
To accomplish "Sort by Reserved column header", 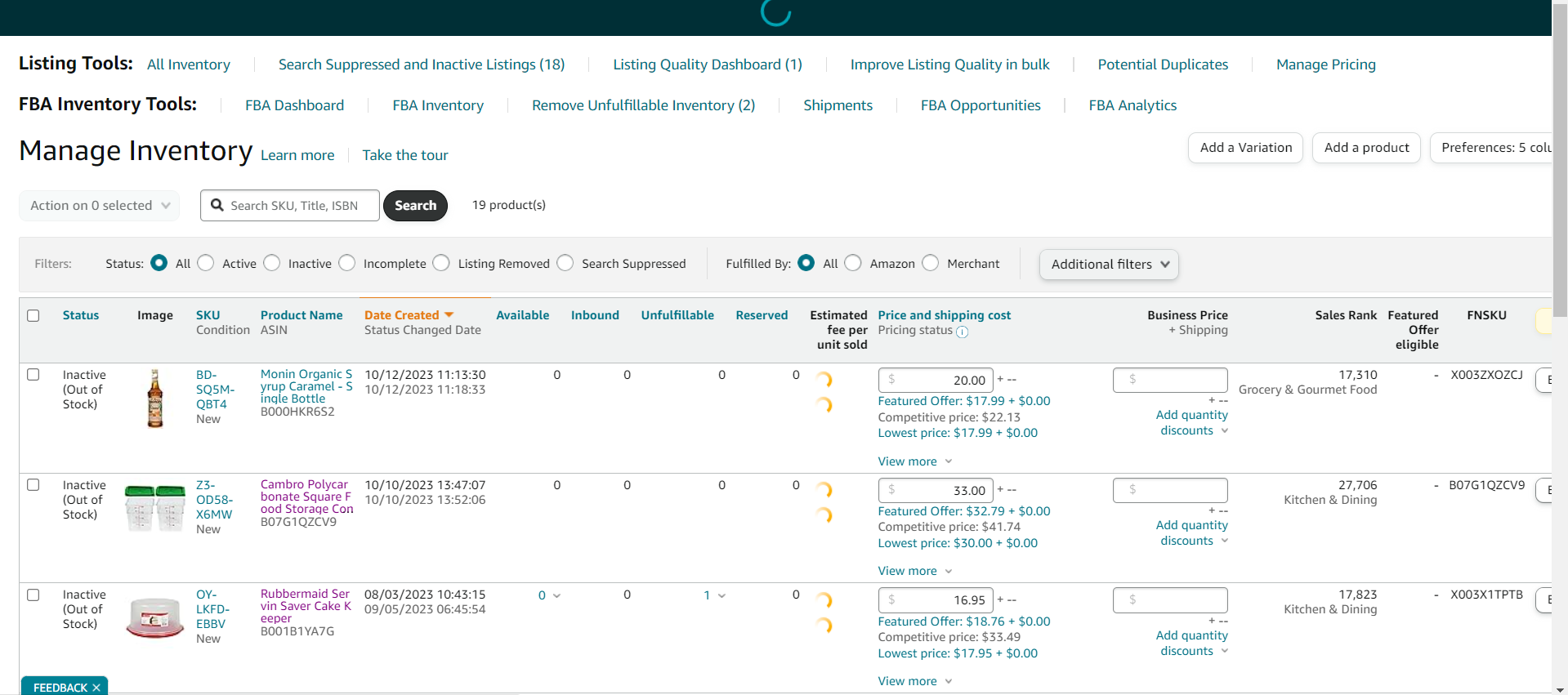I will pos(762,315).
